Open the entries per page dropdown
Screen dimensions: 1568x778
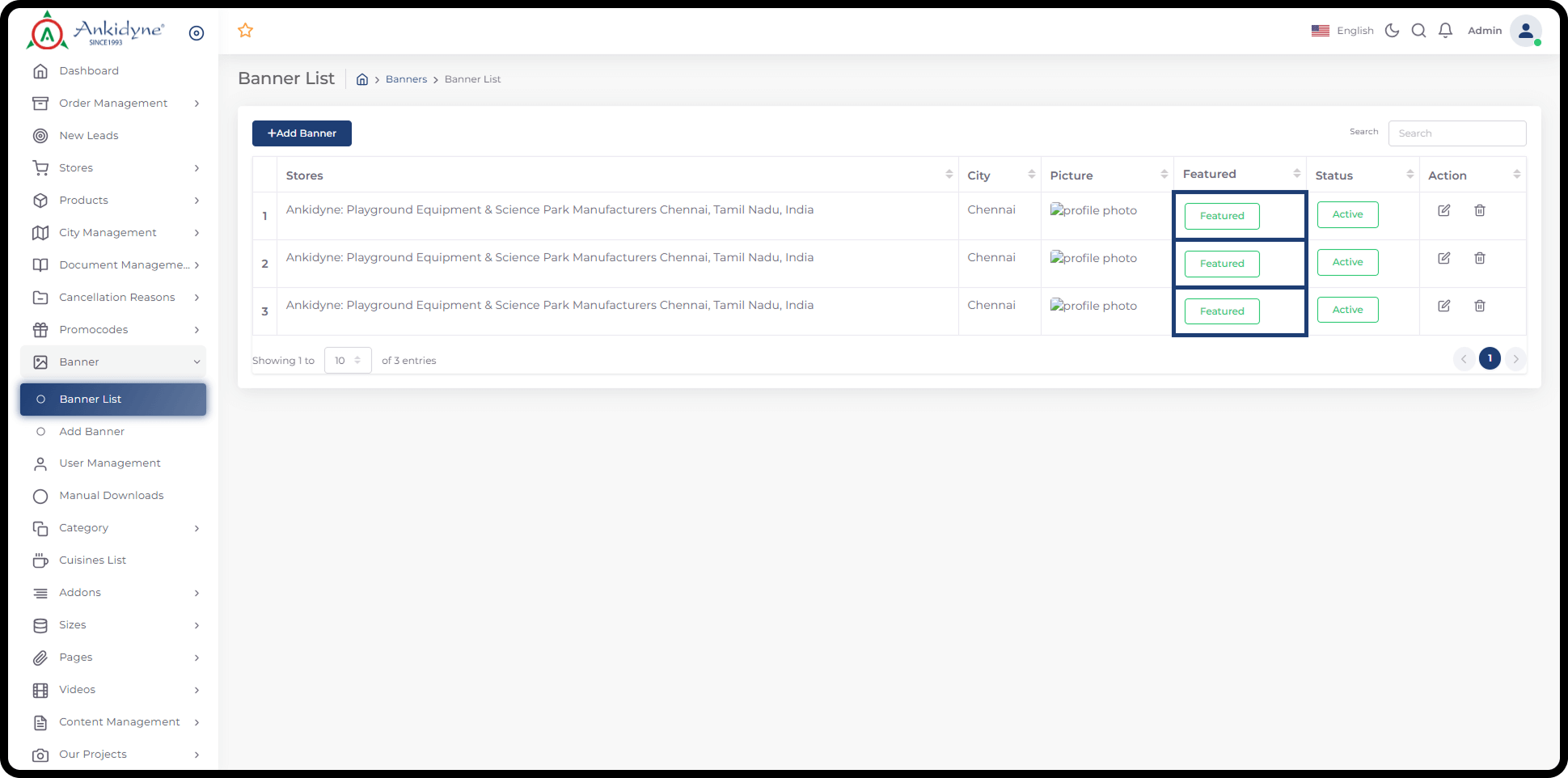348,361
